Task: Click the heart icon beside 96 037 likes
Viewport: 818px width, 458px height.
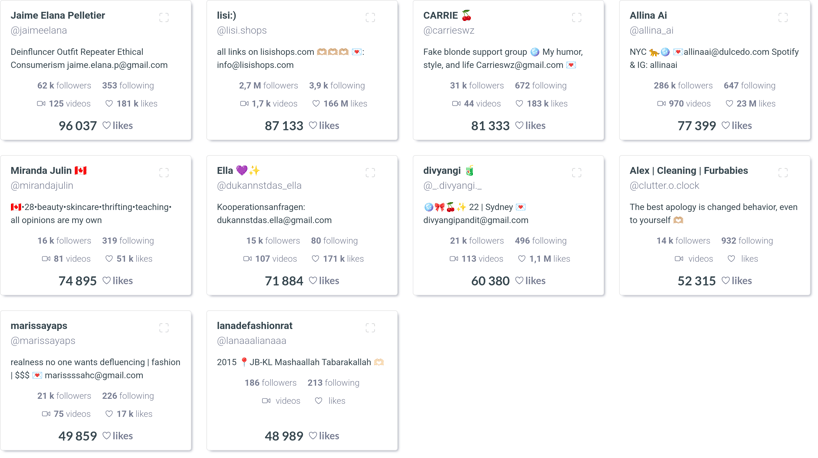Action: (107, 126)
